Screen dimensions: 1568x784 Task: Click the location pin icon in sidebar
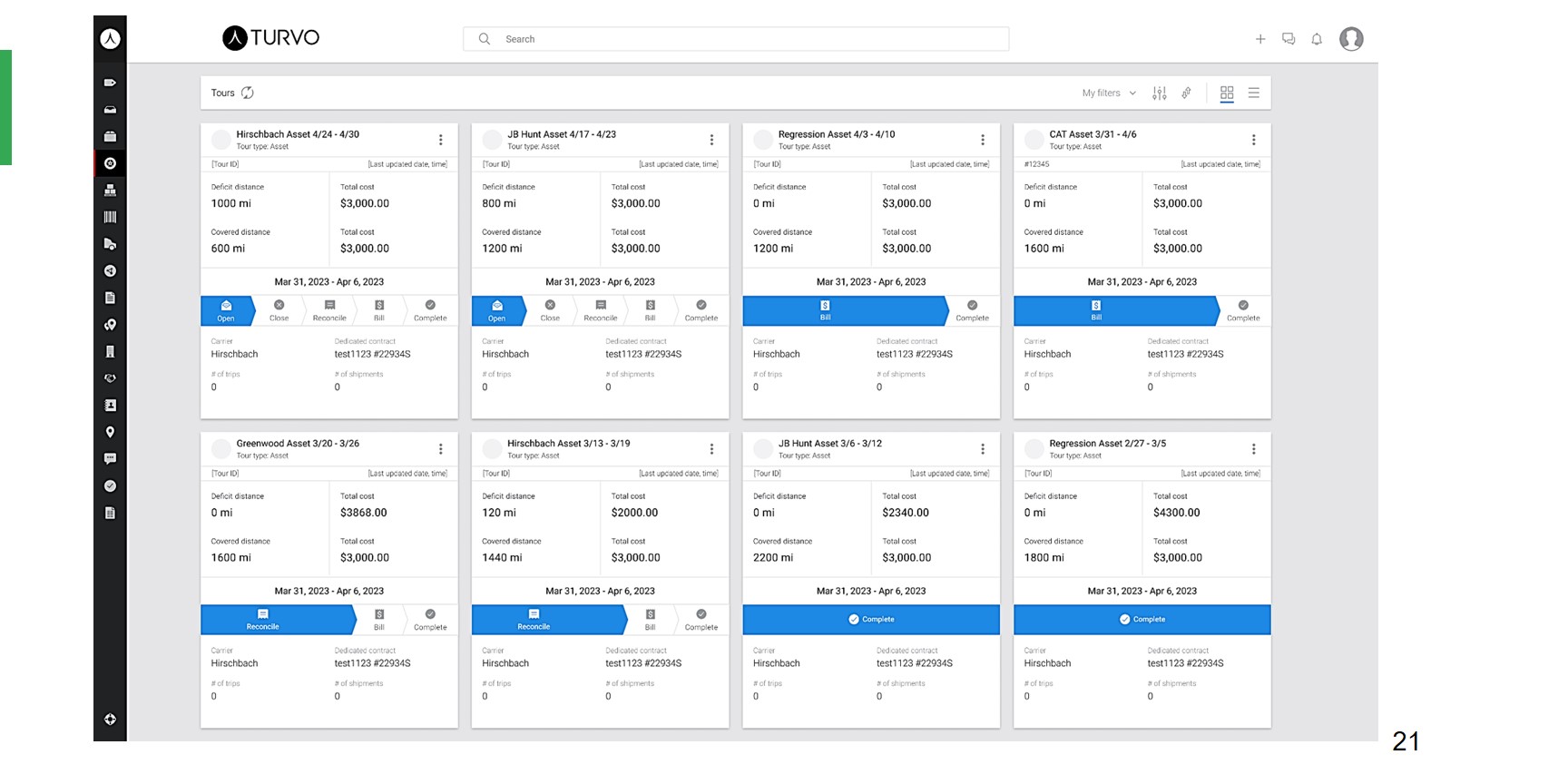(x=110, y=432)
